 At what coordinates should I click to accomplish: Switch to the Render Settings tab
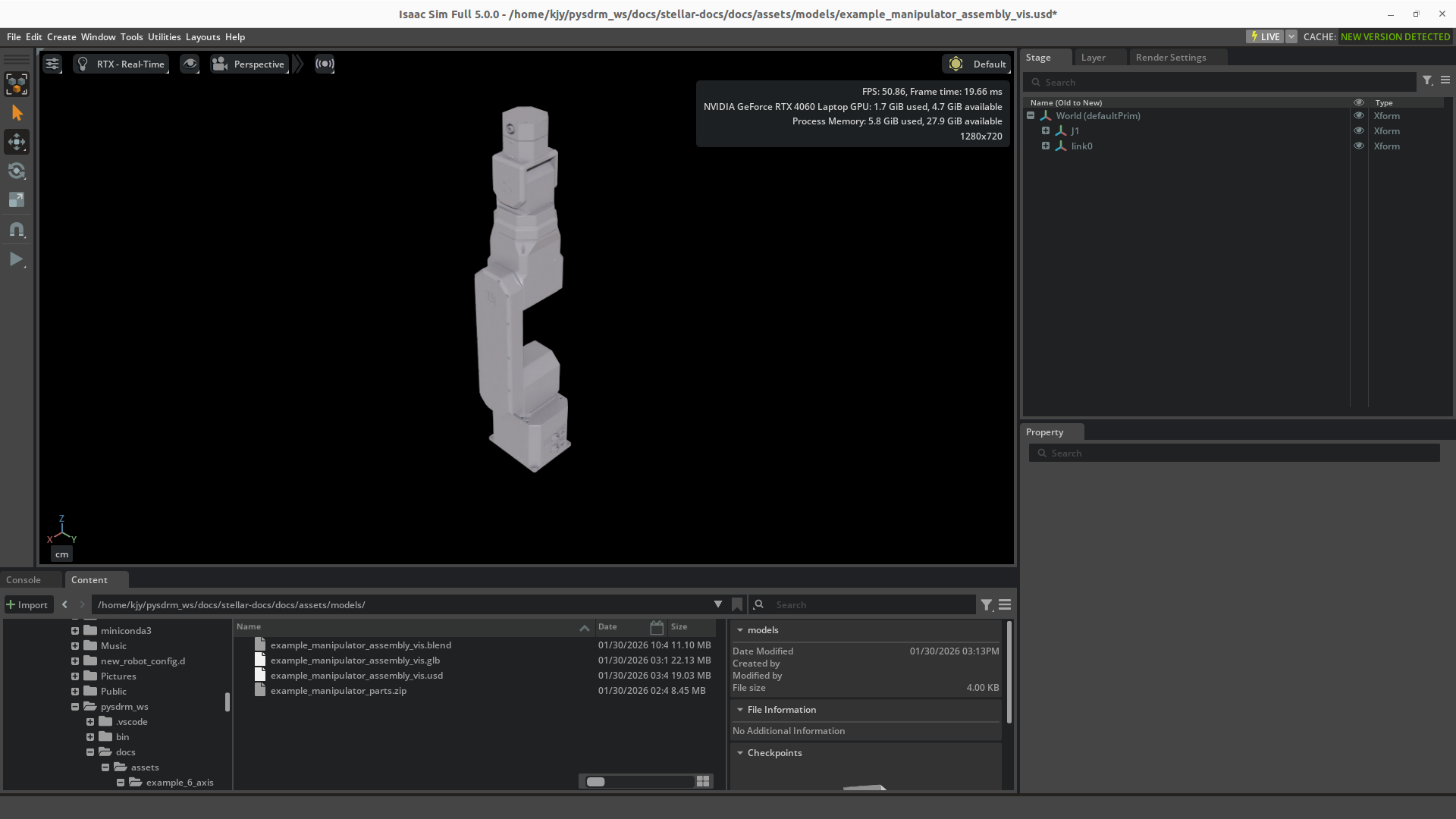pyautogui.click(x=1170, y=58)
